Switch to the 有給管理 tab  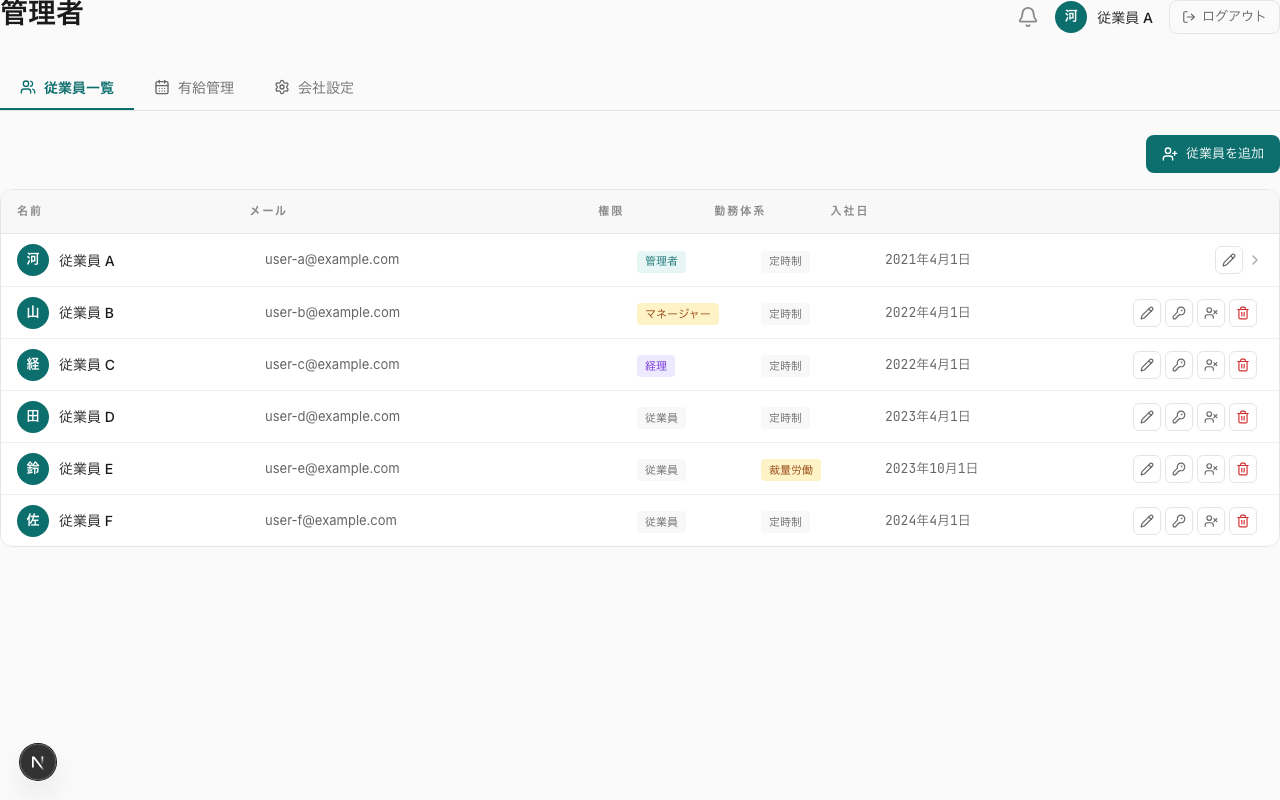(x=194, y=88)
